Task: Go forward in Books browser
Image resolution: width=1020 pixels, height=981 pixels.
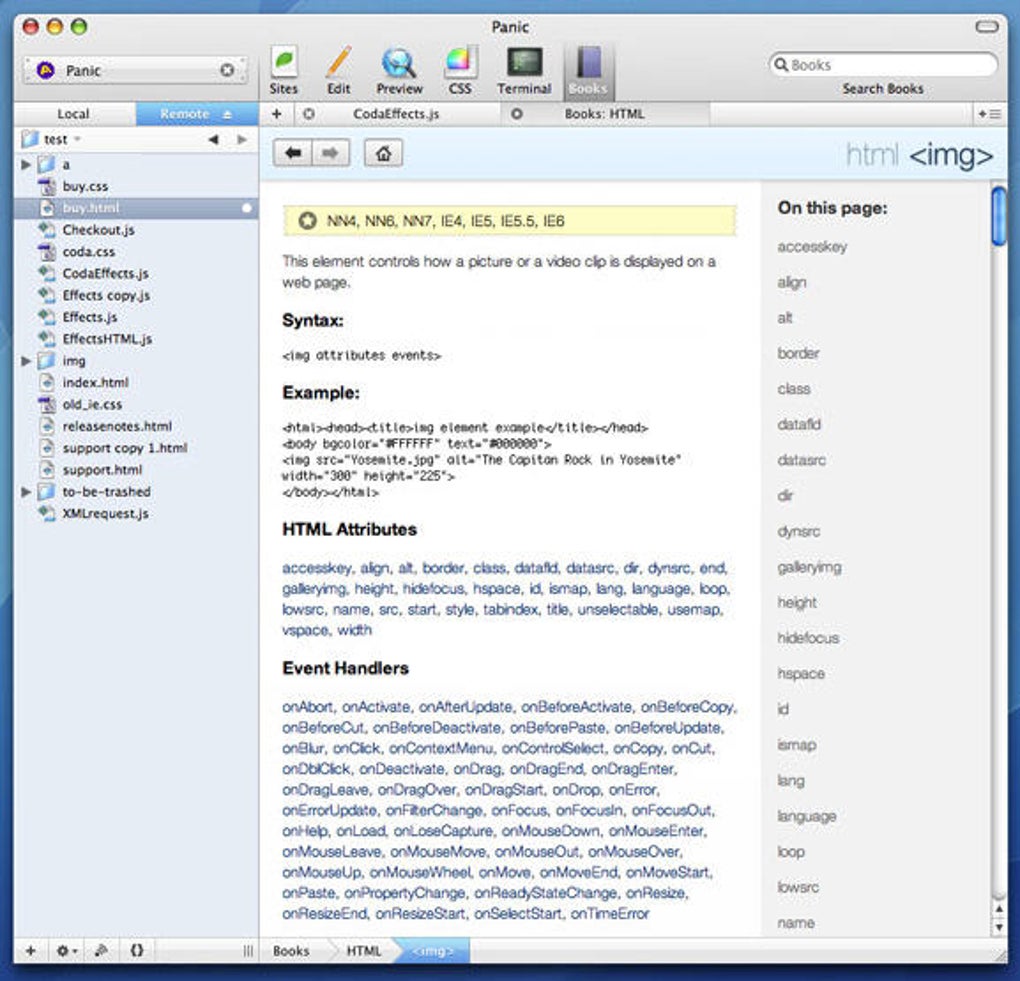Action: (330, 153)
